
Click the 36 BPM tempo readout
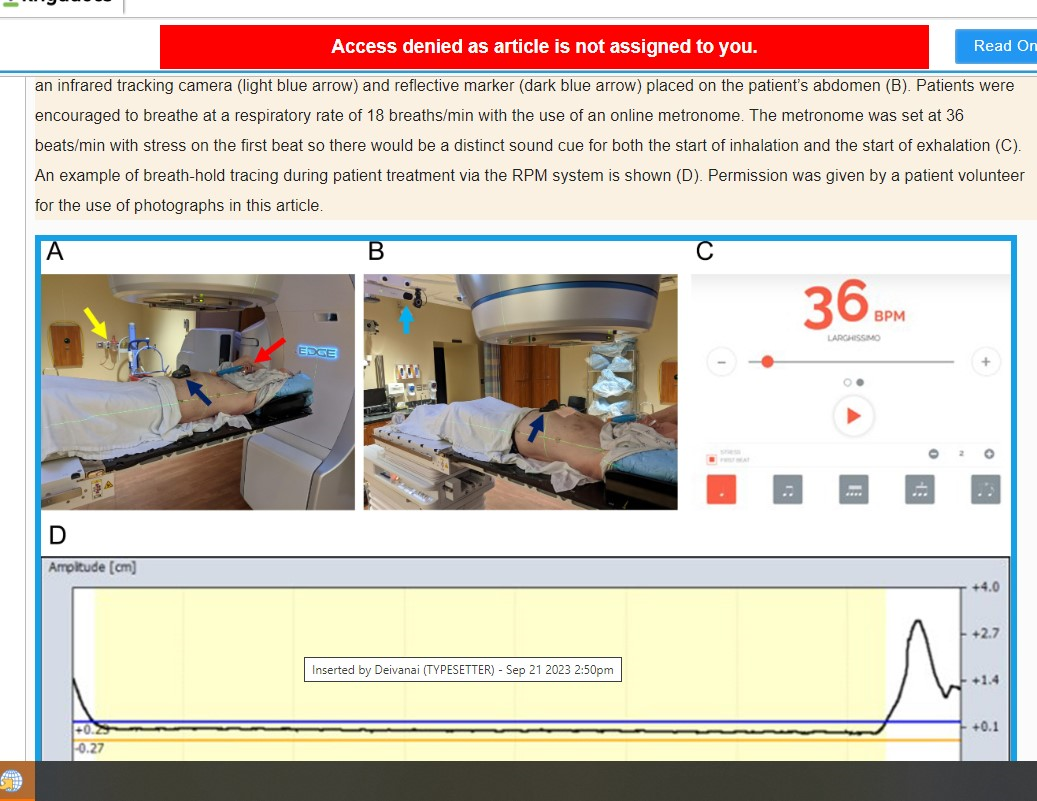pyautogui.click(x=853, y=305)
